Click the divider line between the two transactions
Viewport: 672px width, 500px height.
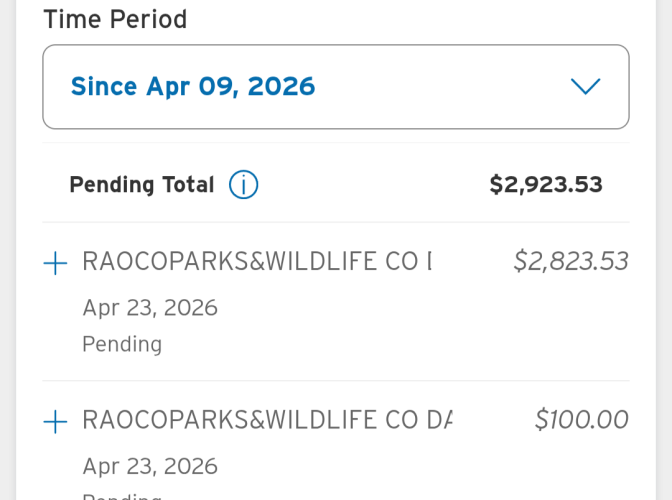[x=336, y=381]
